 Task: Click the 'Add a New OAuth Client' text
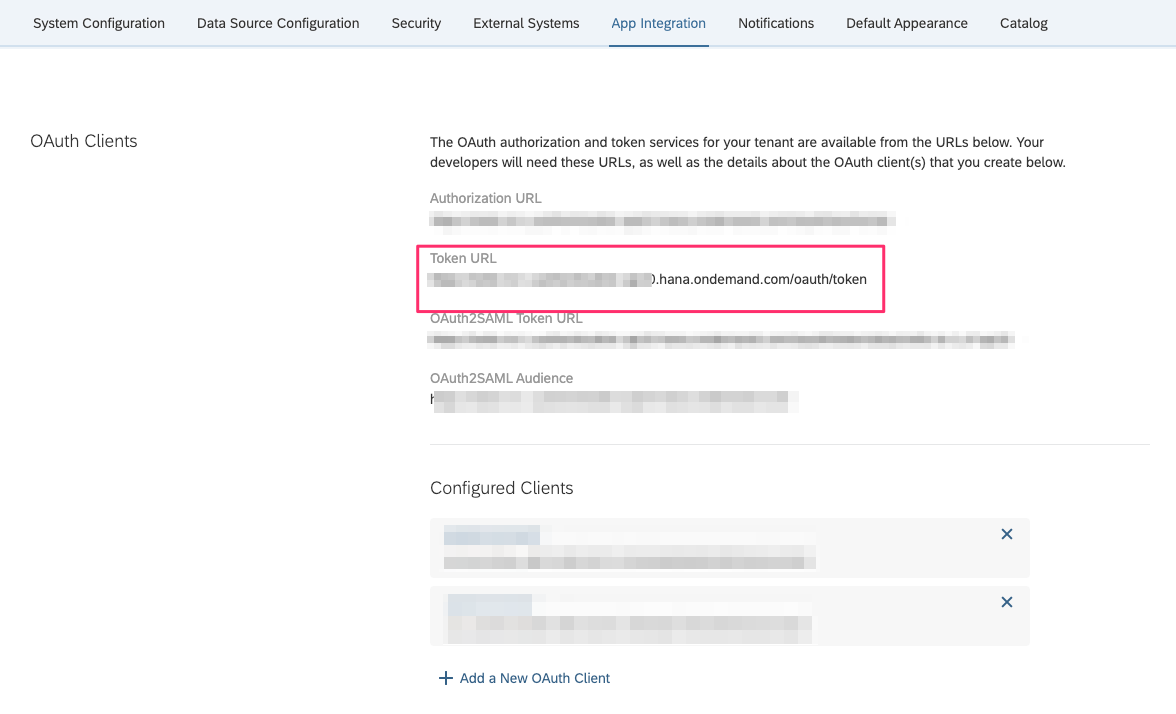tap(534, 678)
